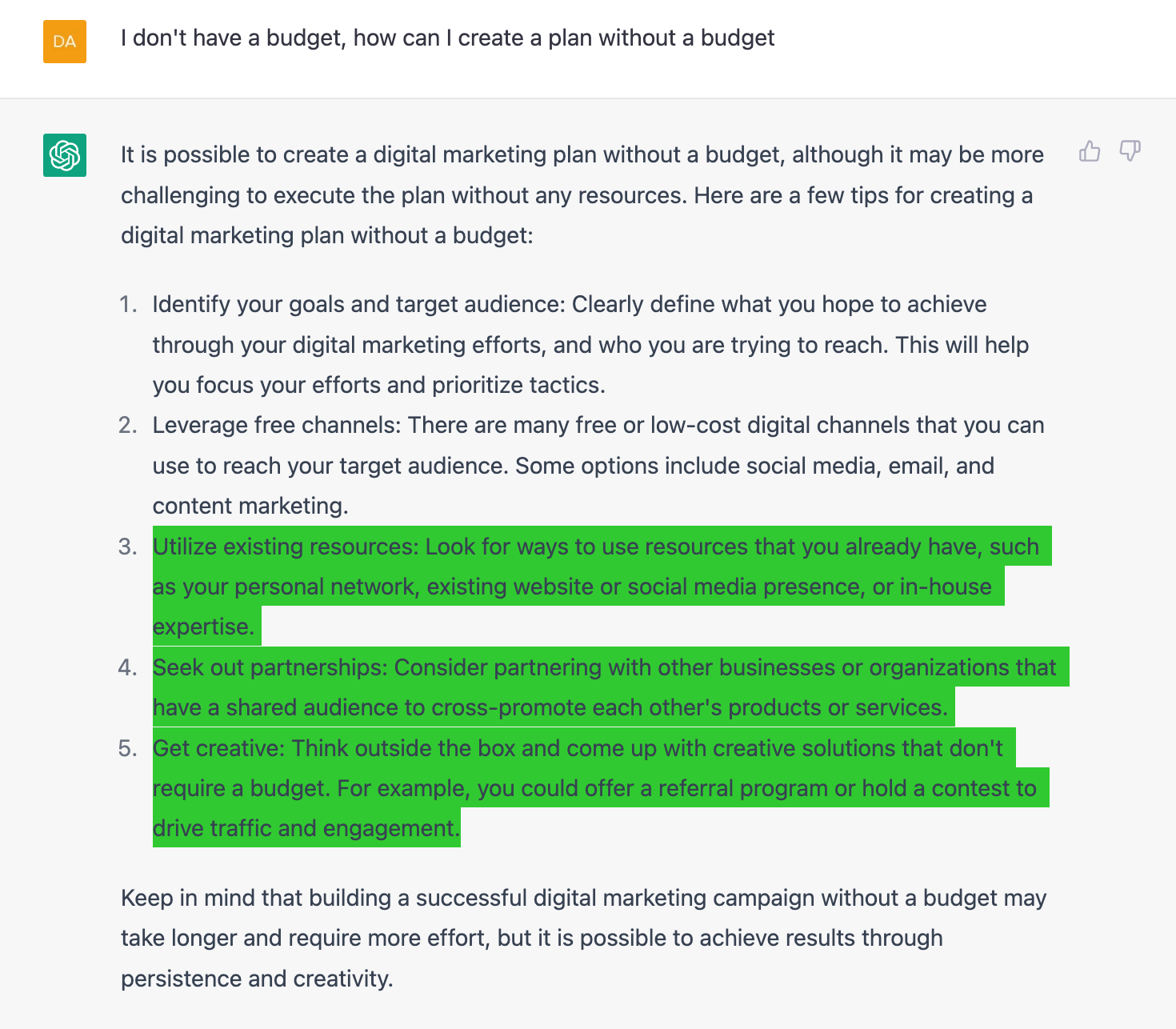This screenshot has width=1176, height=1029.
Task: Click list number 3 marker
Action: tap(128, 547)
